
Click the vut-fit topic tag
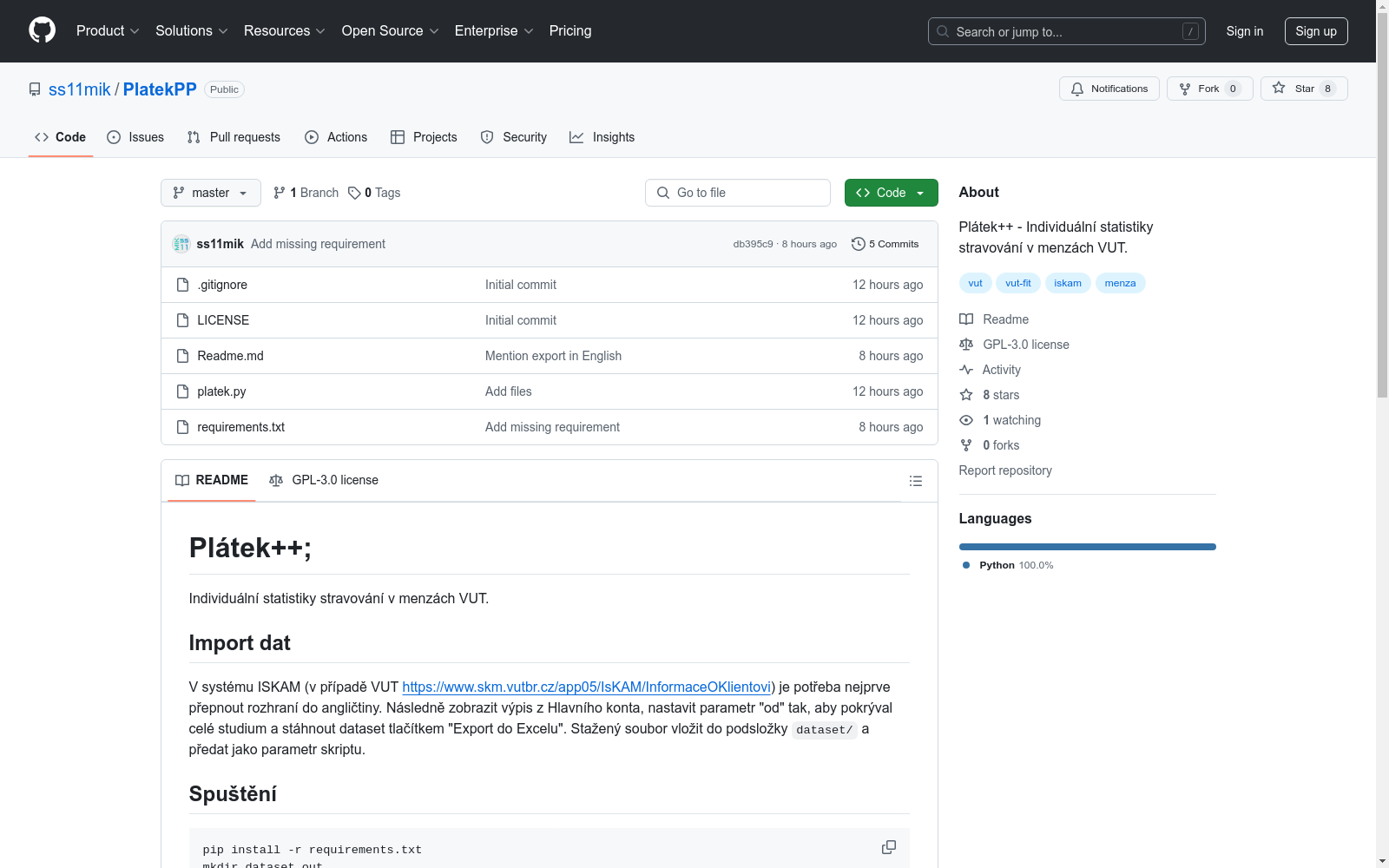(1018, 283)
